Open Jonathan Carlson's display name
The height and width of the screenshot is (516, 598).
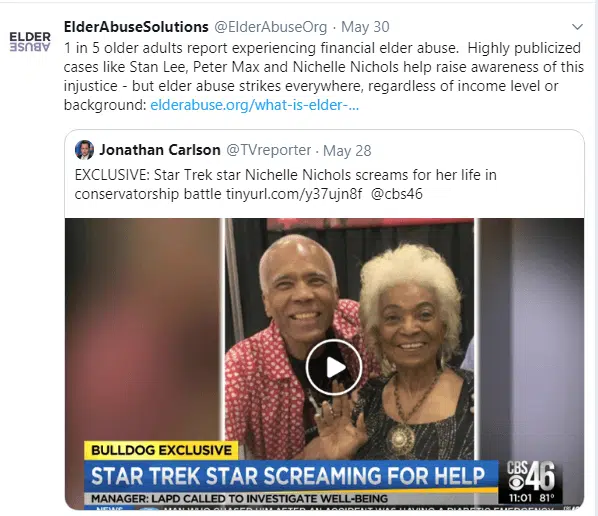click(x=160, y=150)
